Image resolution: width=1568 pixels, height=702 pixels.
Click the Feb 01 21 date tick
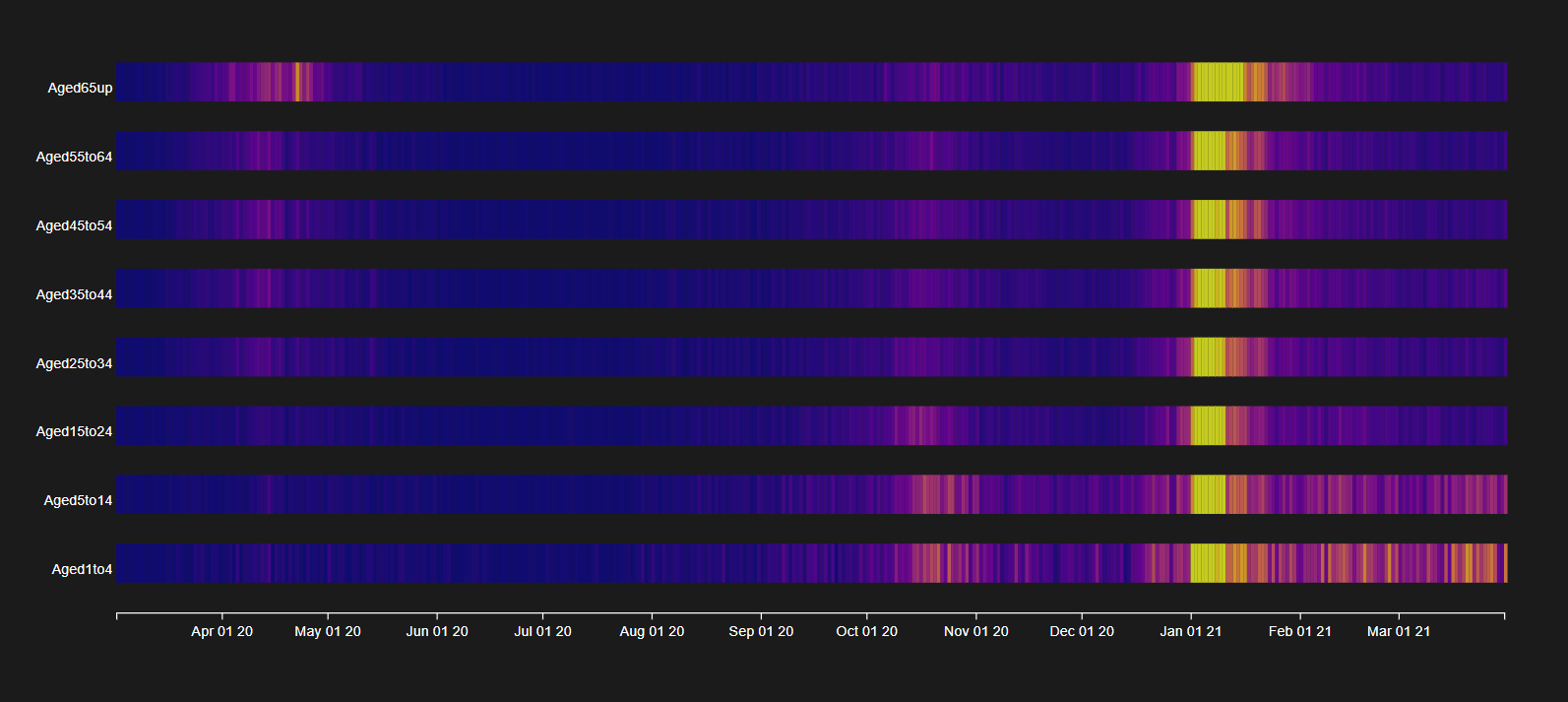tap(1299, 631)
